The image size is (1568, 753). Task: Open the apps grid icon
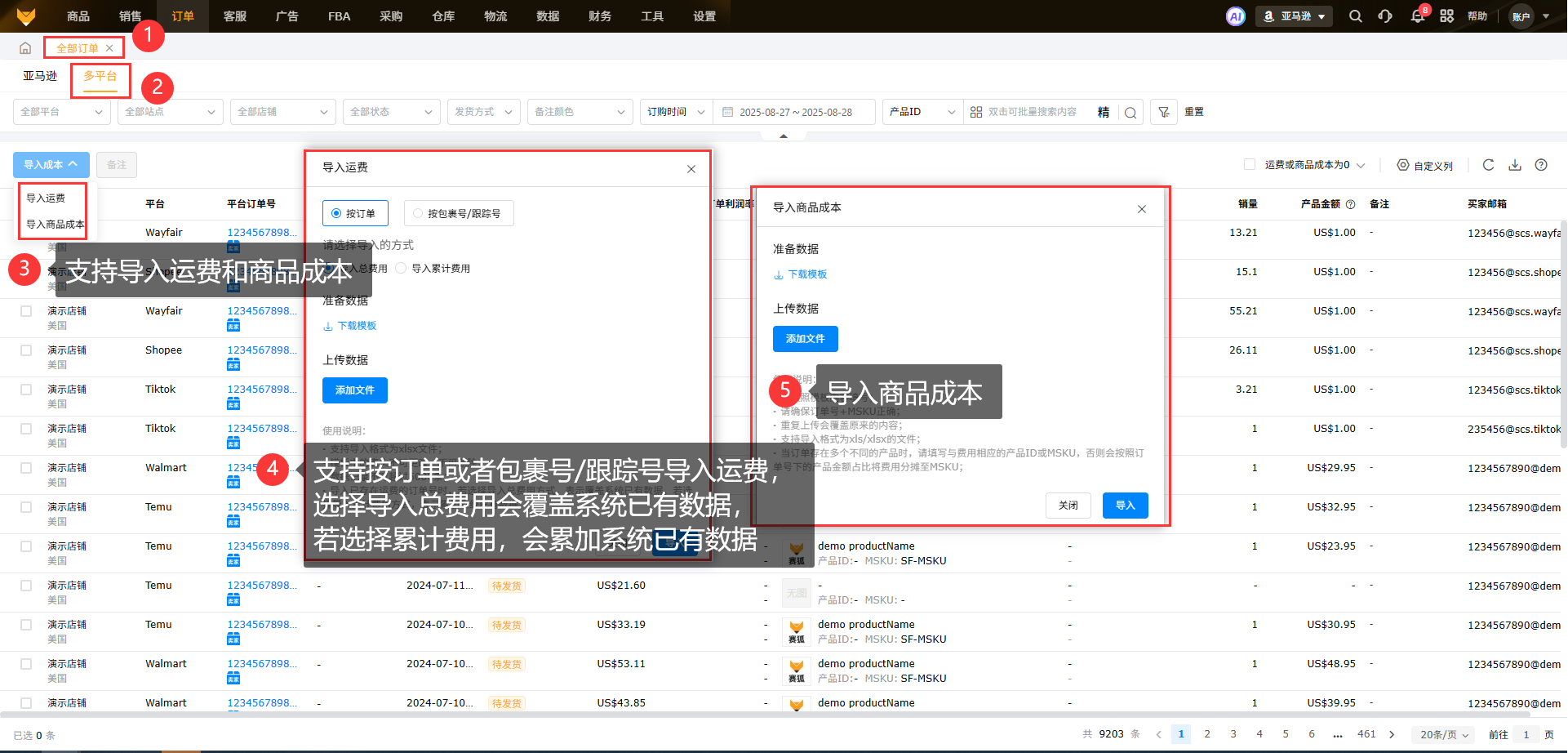1446,16
